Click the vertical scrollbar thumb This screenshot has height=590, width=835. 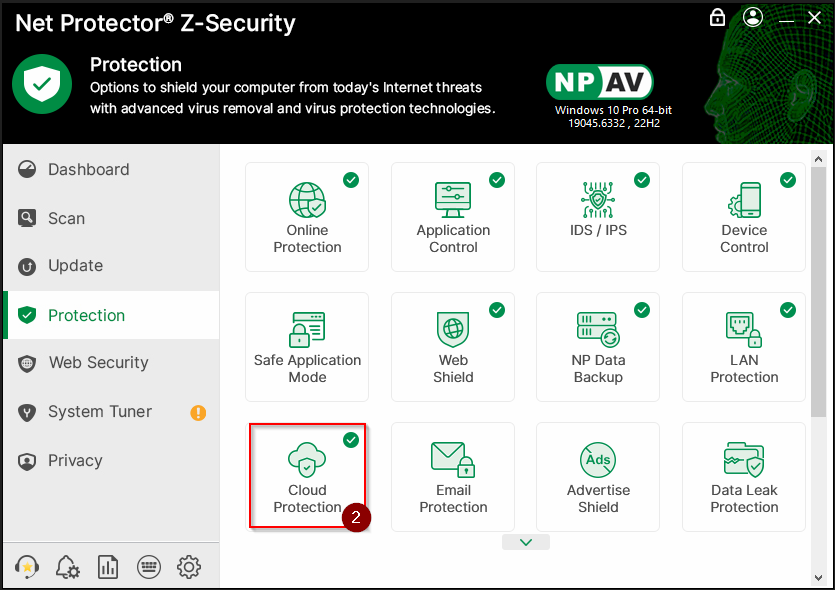[818, 290]
